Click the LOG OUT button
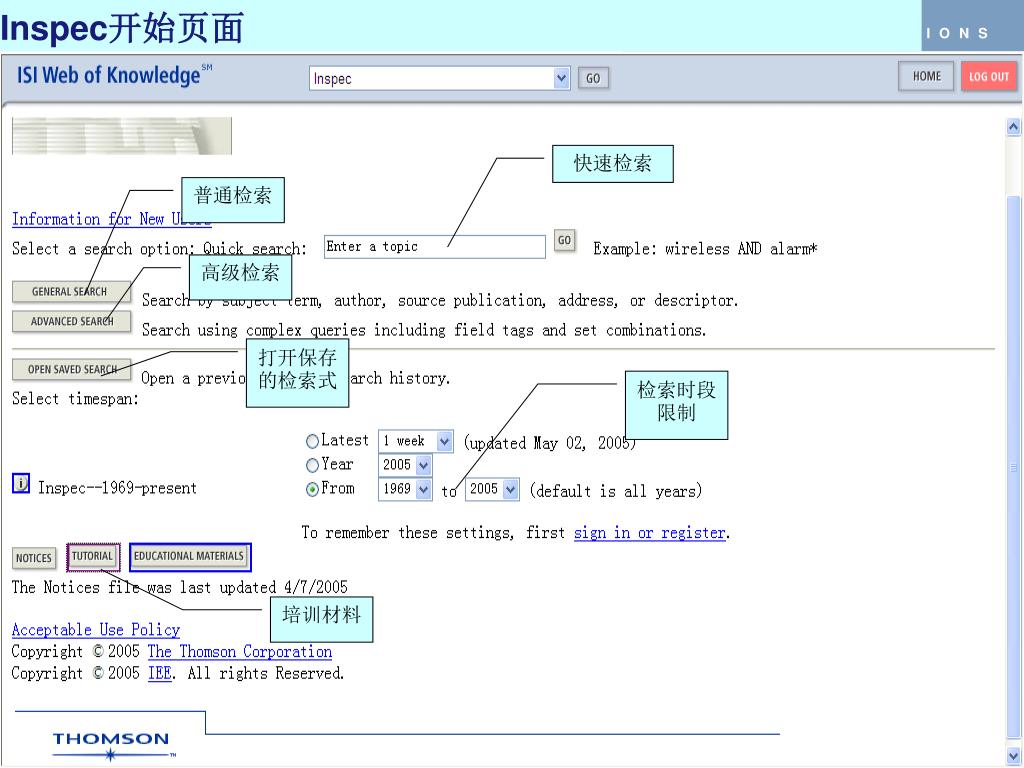This screenshot has width=1024, height=768. [x=989, y=76]
